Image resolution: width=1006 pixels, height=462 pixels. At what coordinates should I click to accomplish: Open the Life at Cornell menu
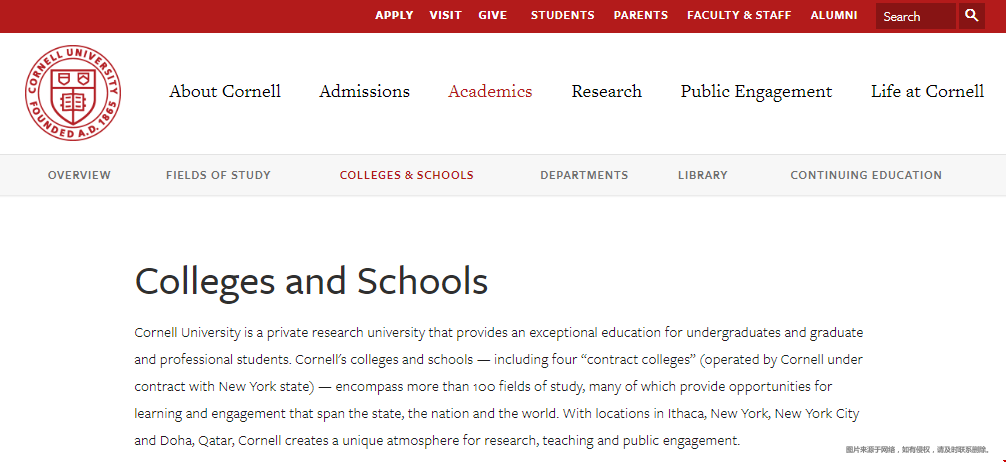click(927, 91)
